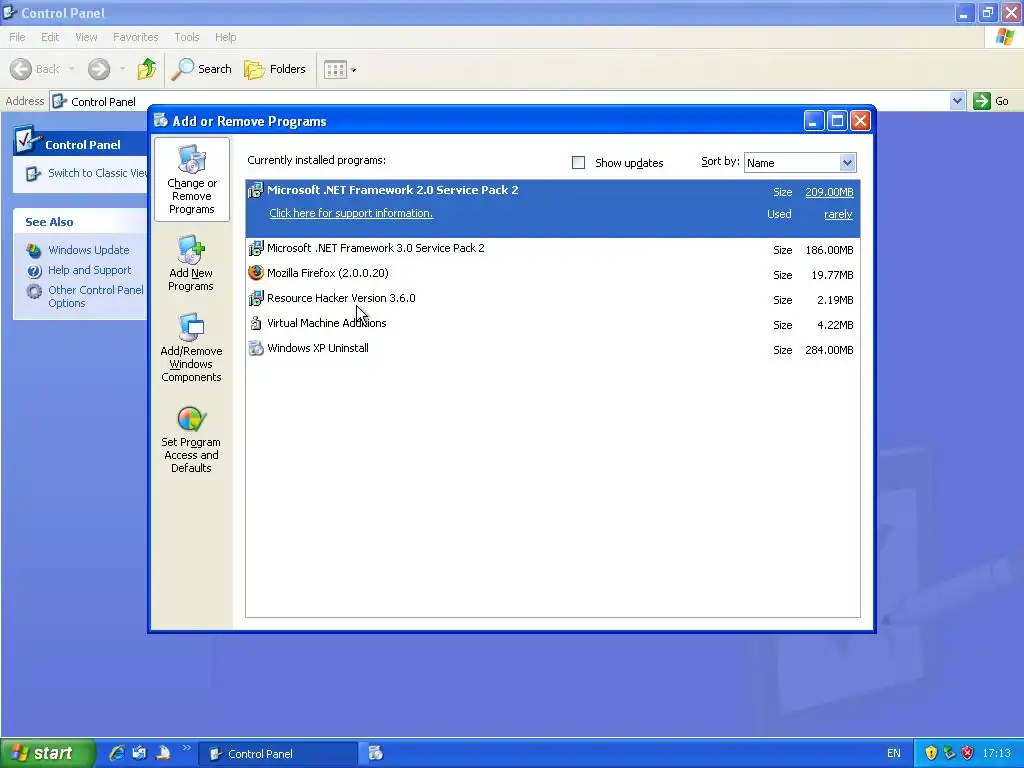Click the 'rarely' used value

coord(838,214)
